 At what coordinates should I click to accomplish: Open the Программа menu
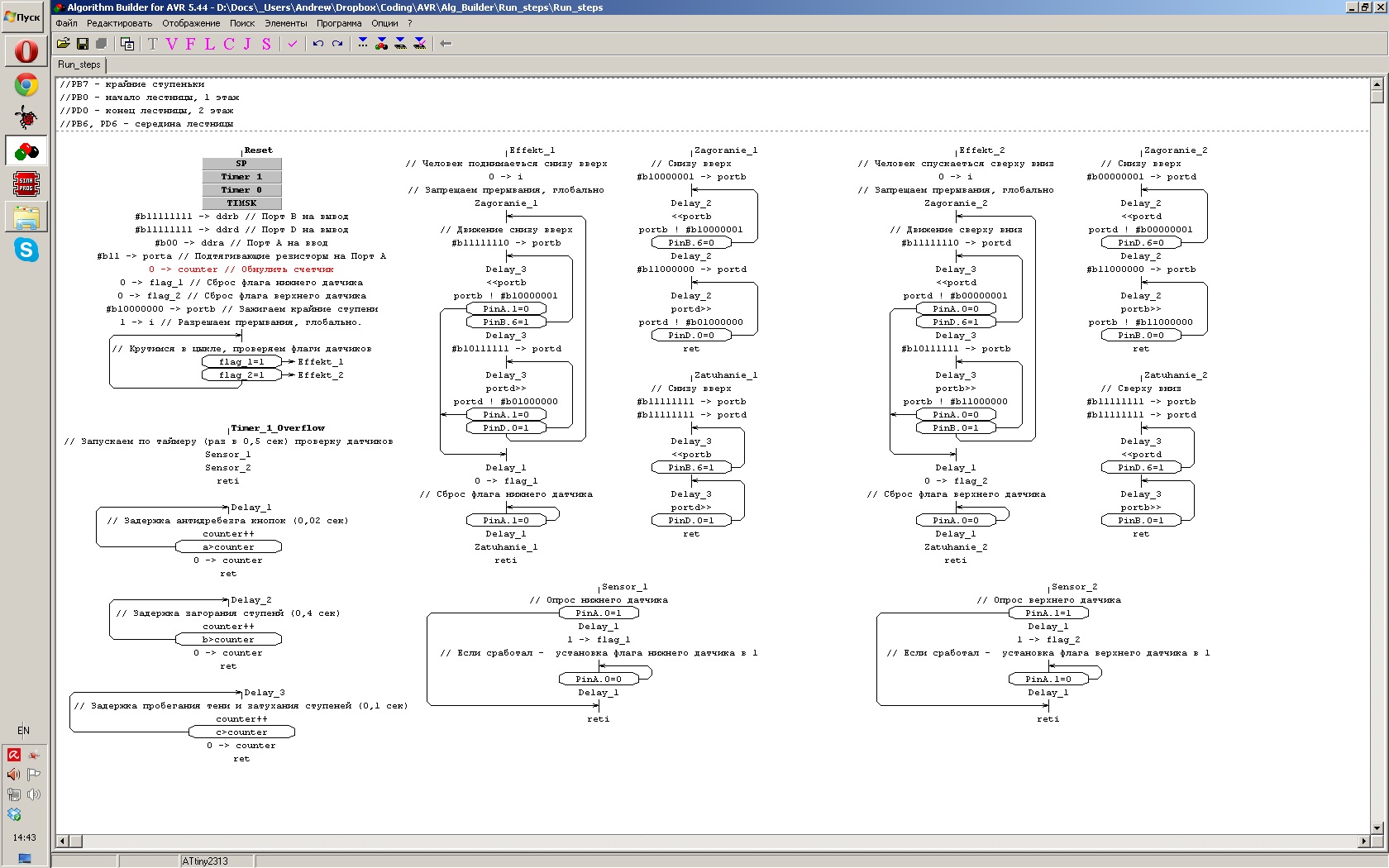click(x=339, y=23)
